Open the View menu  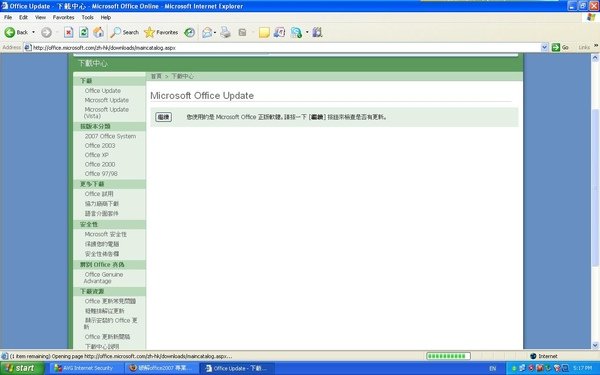pyautogui.click(x=40, y=17)
